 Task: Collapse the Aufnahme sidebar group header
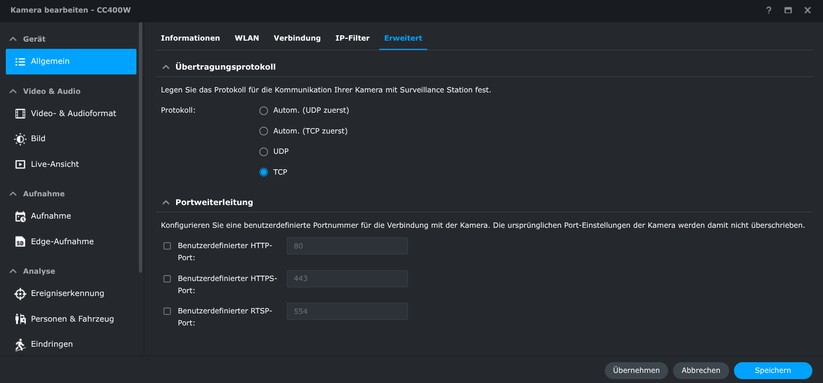pyautogui.click(x=13, y=194)
